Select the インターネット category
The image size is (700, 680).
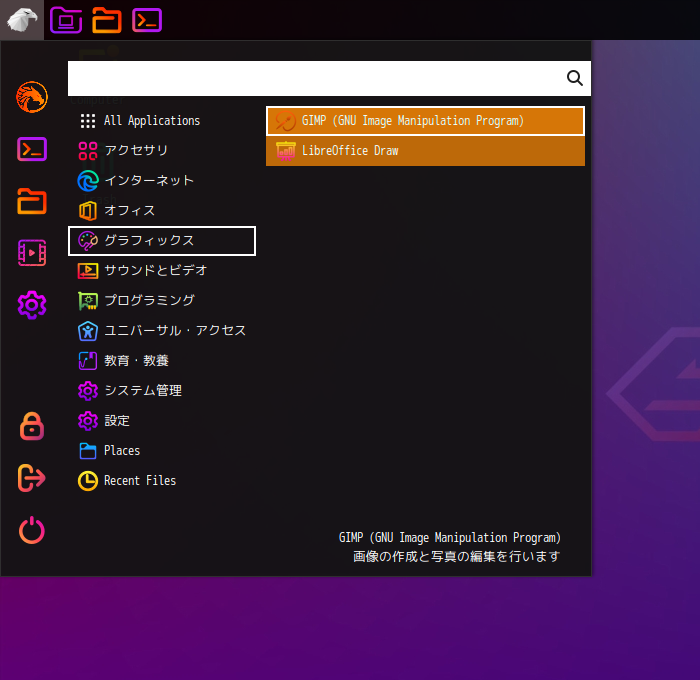tap(162, 181)
